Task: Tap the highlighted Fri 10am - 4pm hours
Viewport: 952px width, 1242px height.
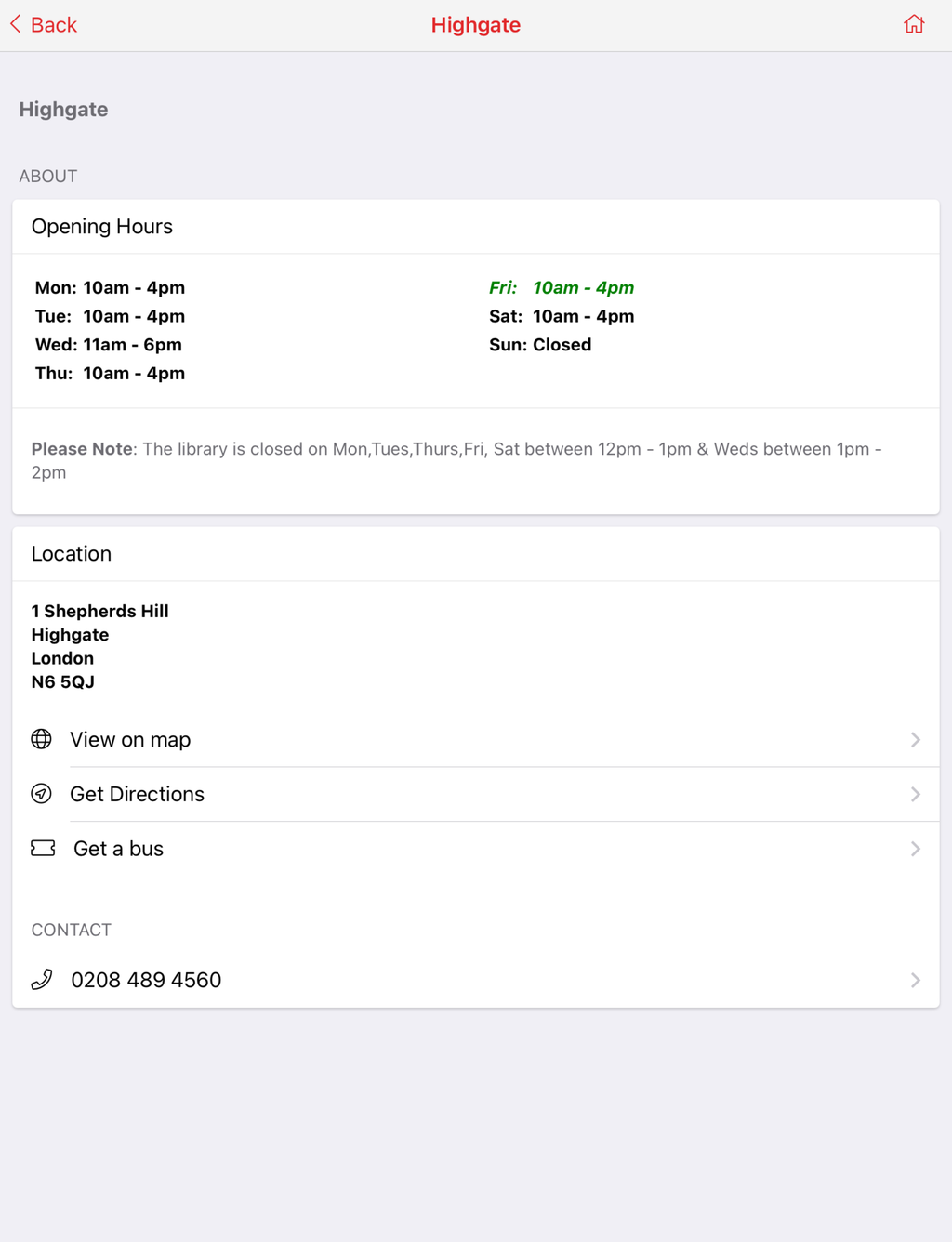Action: pyautogui.click(x=562, y=288)
